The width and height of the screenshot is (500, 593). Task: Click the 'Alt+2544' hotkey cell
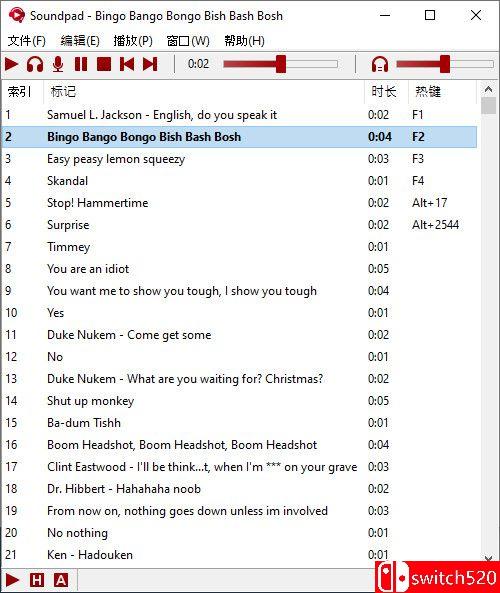(x=435, y=225)
